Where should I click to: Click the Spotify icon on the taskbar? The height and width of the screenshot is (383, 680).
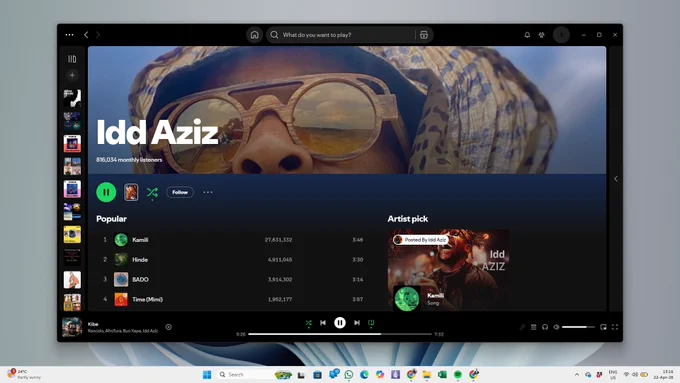tap(458, 374)
